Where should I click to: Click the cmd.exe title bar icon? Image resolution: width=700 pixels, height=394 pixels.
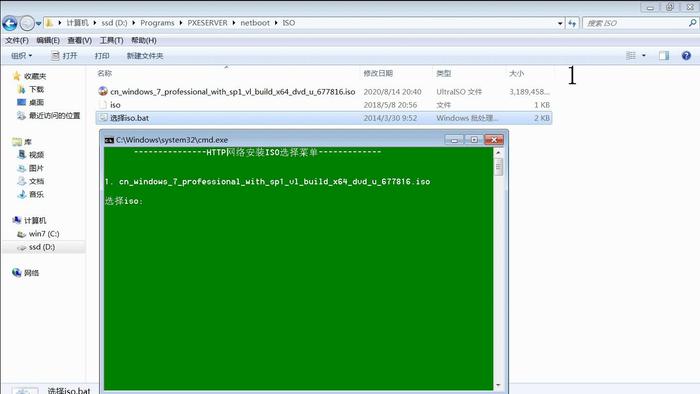[x=109, y=140]
